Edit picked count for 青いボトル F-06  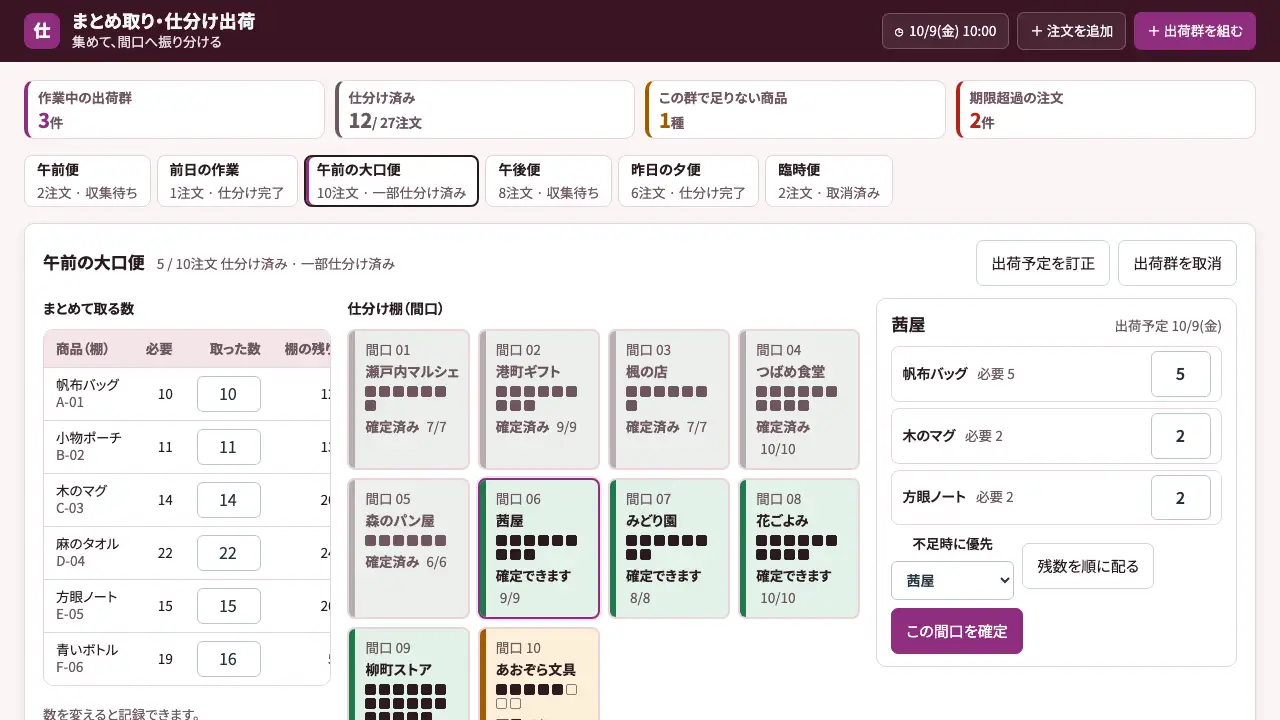(x=229, y=659)
